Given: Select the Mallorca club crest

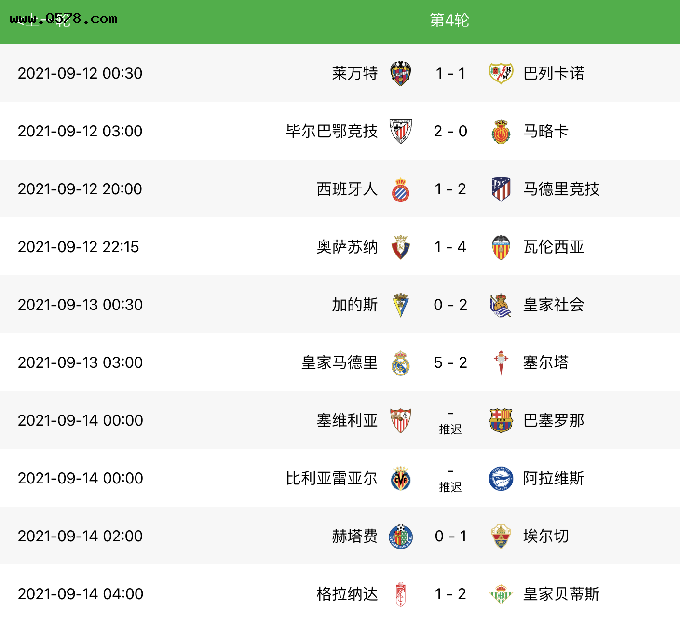Looking at the screenshot, I should tap(501, 131).
